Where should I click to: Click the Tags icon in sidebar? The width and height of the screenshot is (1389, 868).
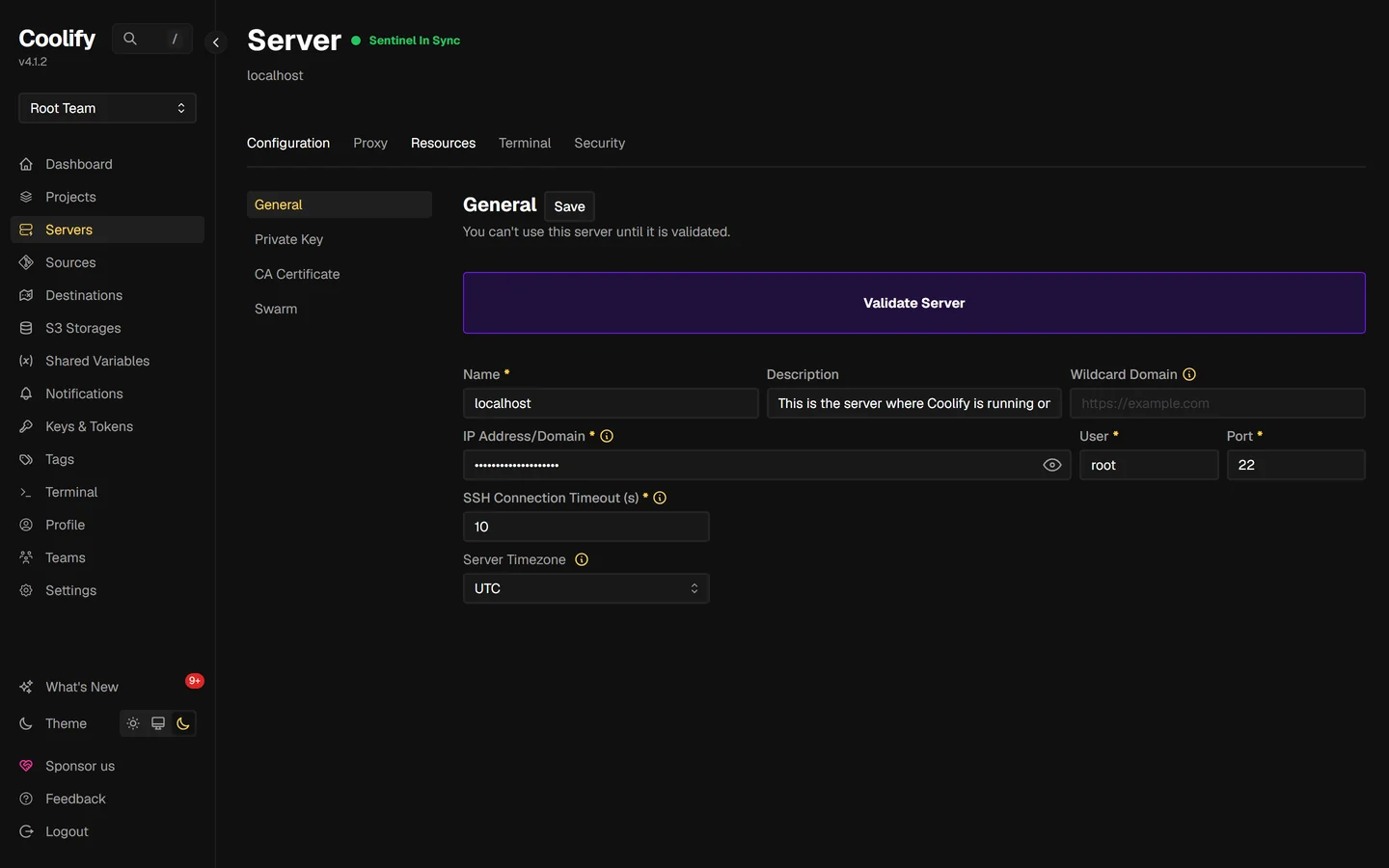(26, 459)
